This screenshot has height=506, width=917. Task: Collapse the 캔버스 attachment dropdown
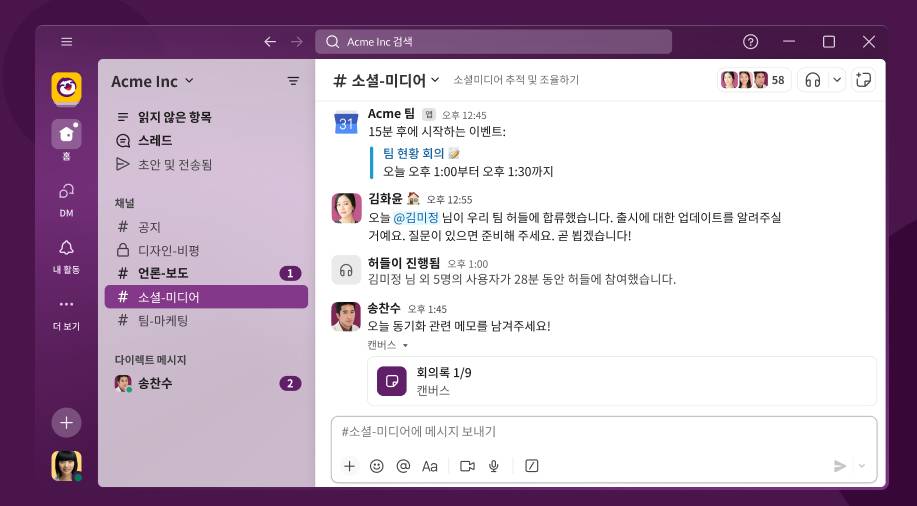point(387,345)
